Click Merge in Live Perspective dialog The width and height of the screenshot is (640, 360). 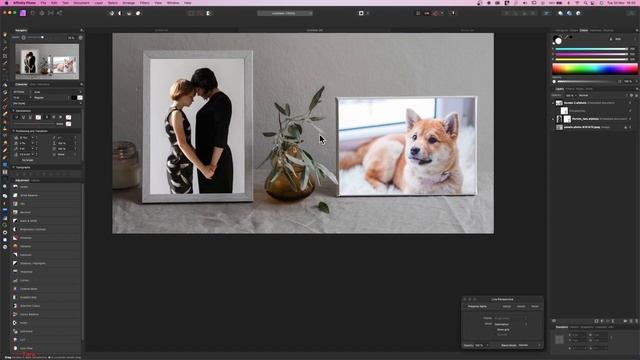(507, 306)
